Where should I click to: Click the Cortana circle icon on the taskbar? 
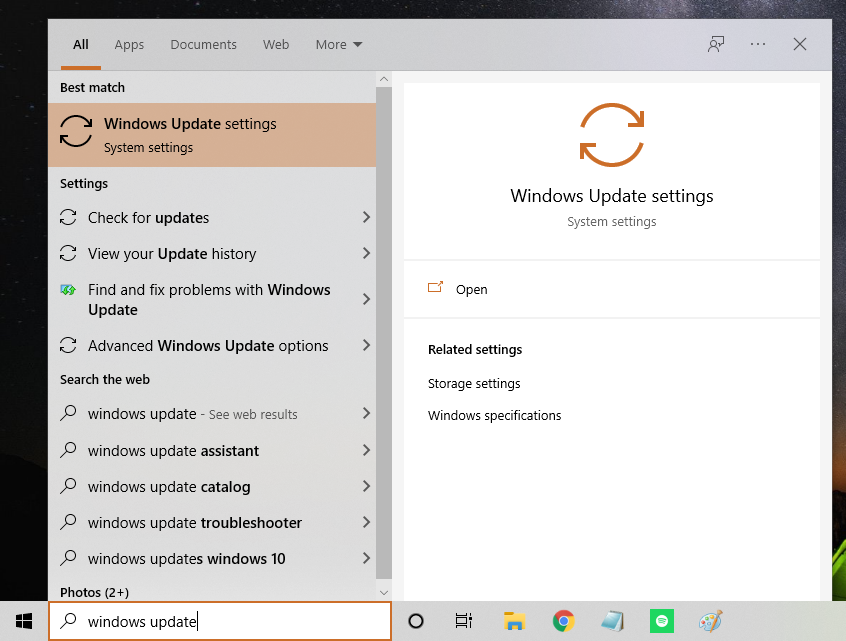point(415,621)
